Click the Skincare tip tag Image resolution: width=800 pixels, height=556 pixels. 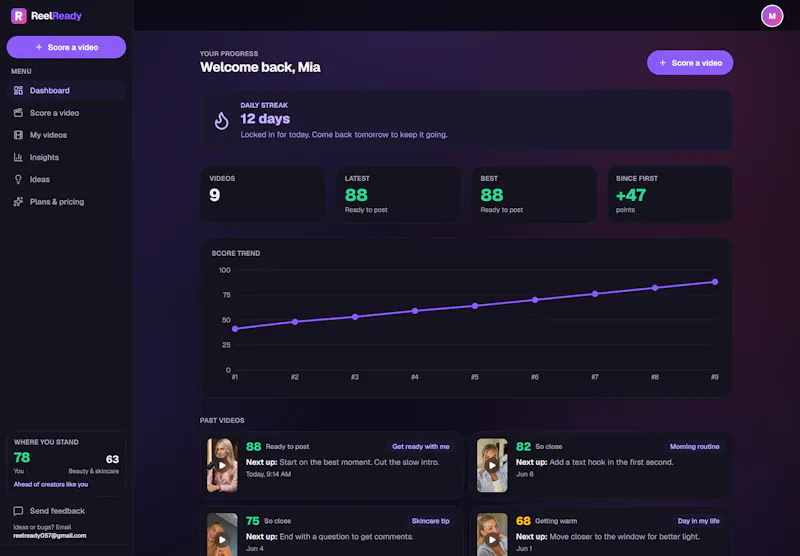[430, 521]
